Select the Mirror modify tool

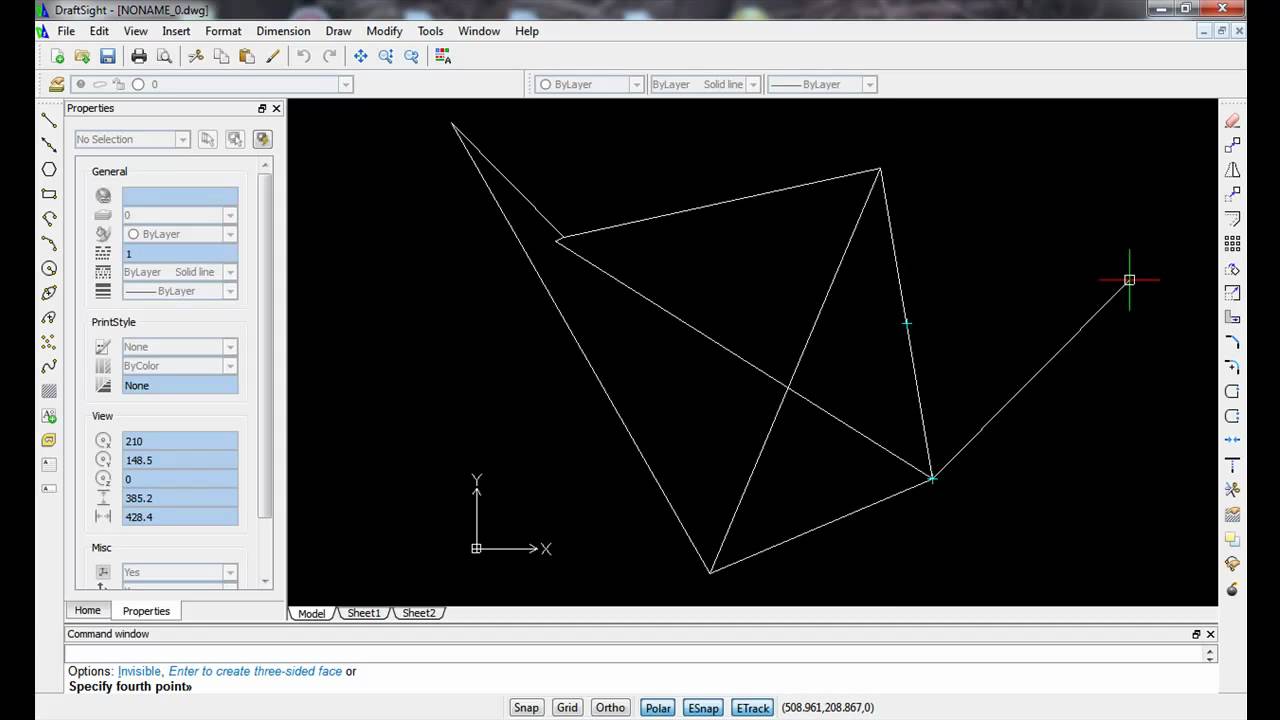[x=1232, y=170]
